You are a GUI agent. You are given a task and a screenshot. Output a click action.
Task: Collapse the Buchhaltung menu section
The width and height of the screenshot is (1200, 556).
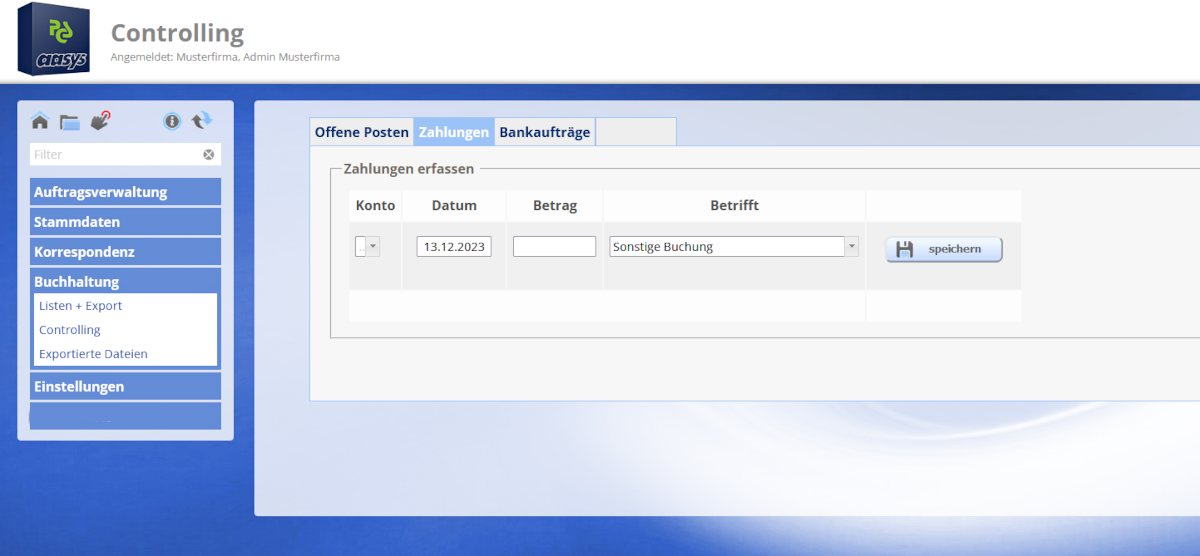[x=125, y=281]
